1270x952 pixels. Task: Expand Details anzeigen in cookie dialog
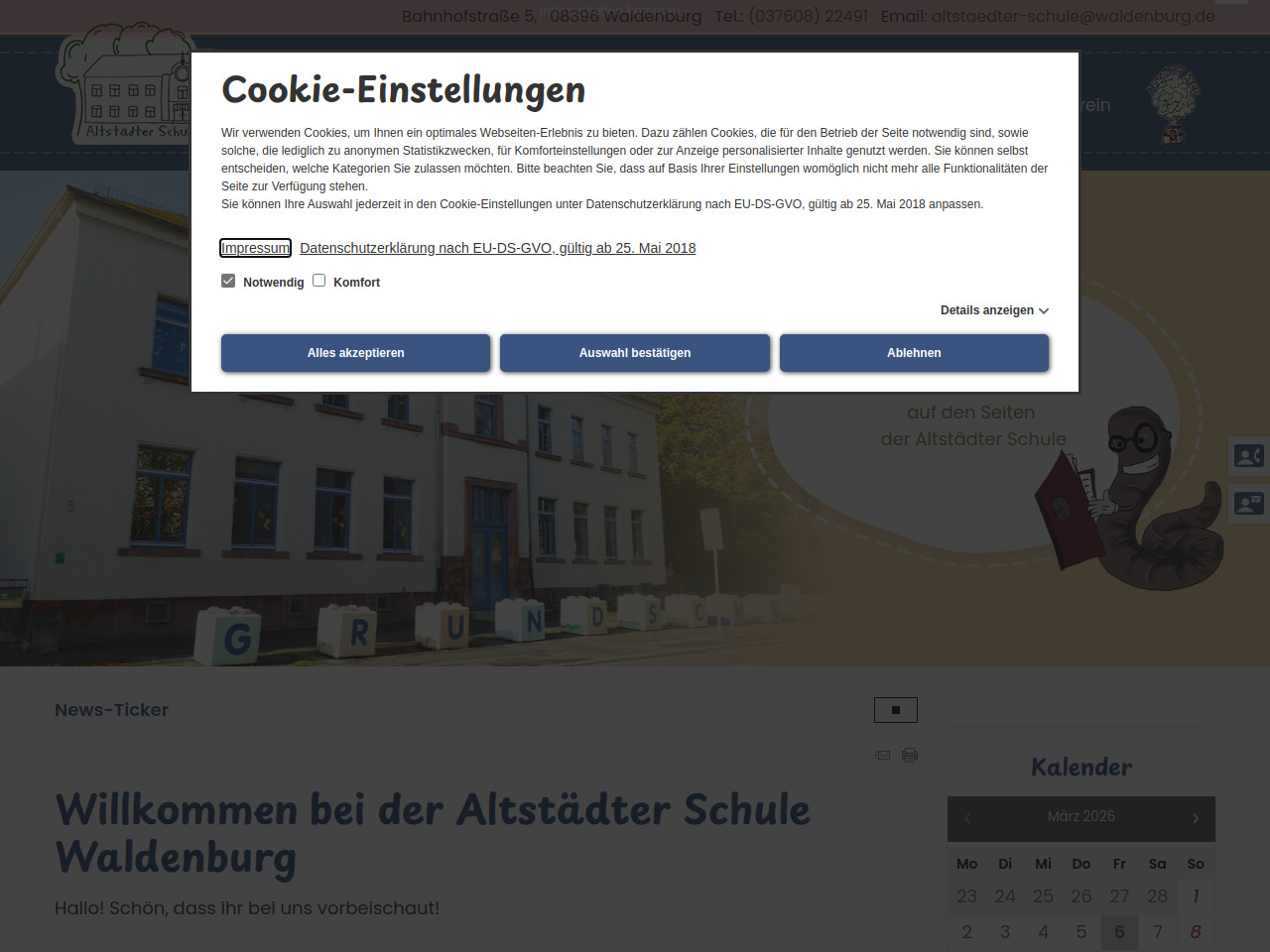994,310
